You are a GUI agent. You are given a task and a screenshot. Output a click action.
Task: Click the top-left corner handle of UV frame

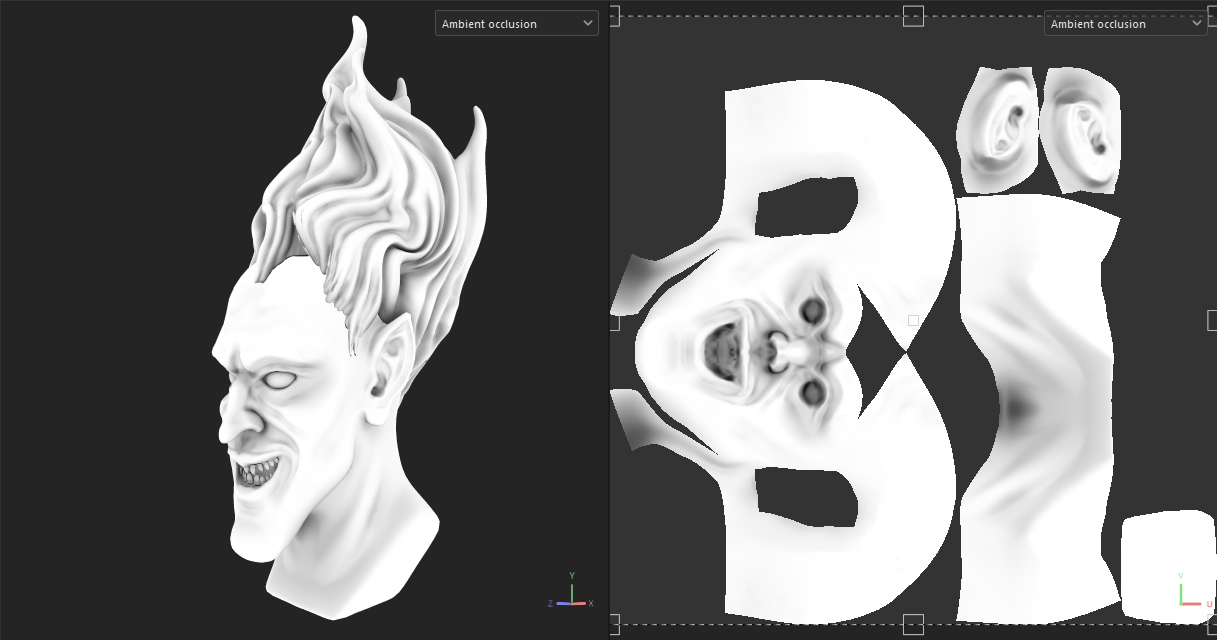click(x=614, y=16)
